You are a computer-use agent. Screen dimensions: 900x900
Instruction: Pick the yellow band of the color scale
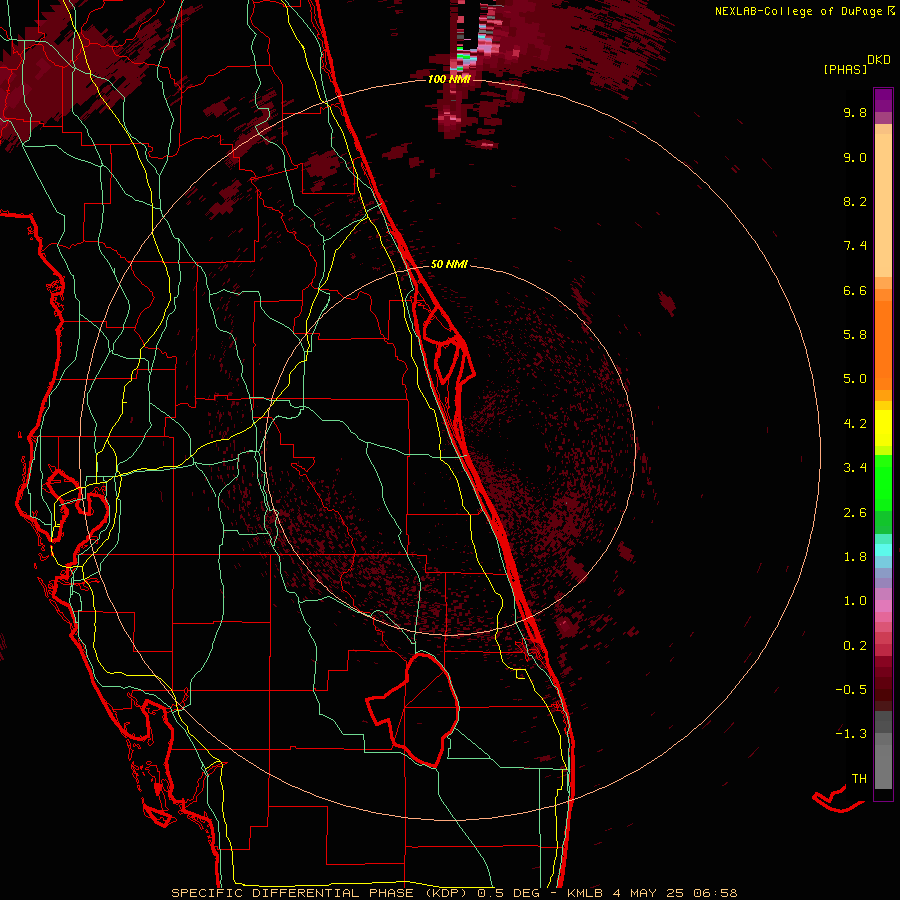click(x=883, y=428)
